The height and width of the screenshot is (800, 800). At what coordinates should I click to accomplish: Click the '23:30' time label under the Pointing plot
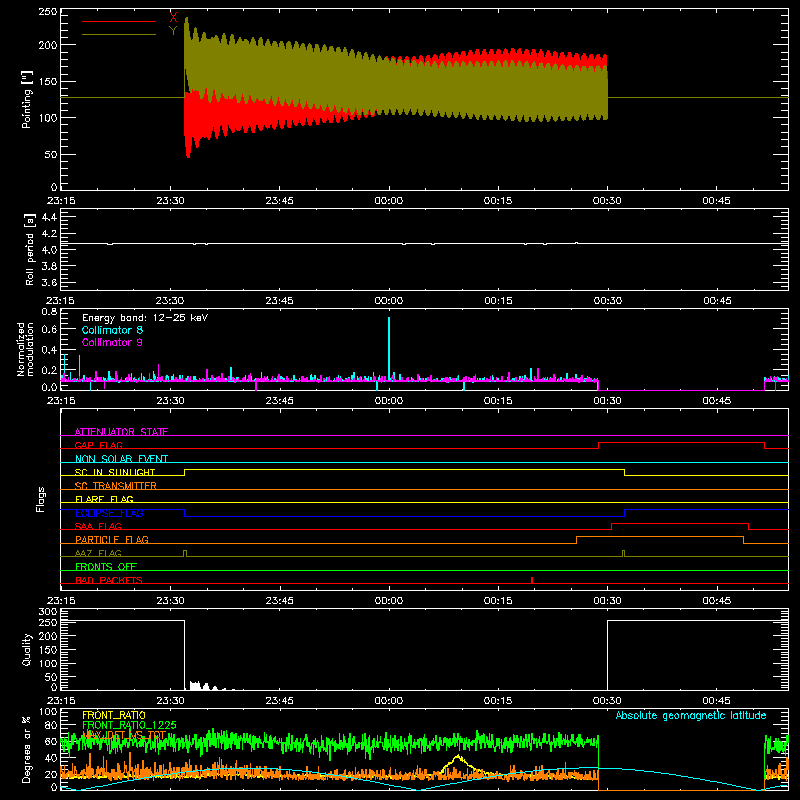170,201
